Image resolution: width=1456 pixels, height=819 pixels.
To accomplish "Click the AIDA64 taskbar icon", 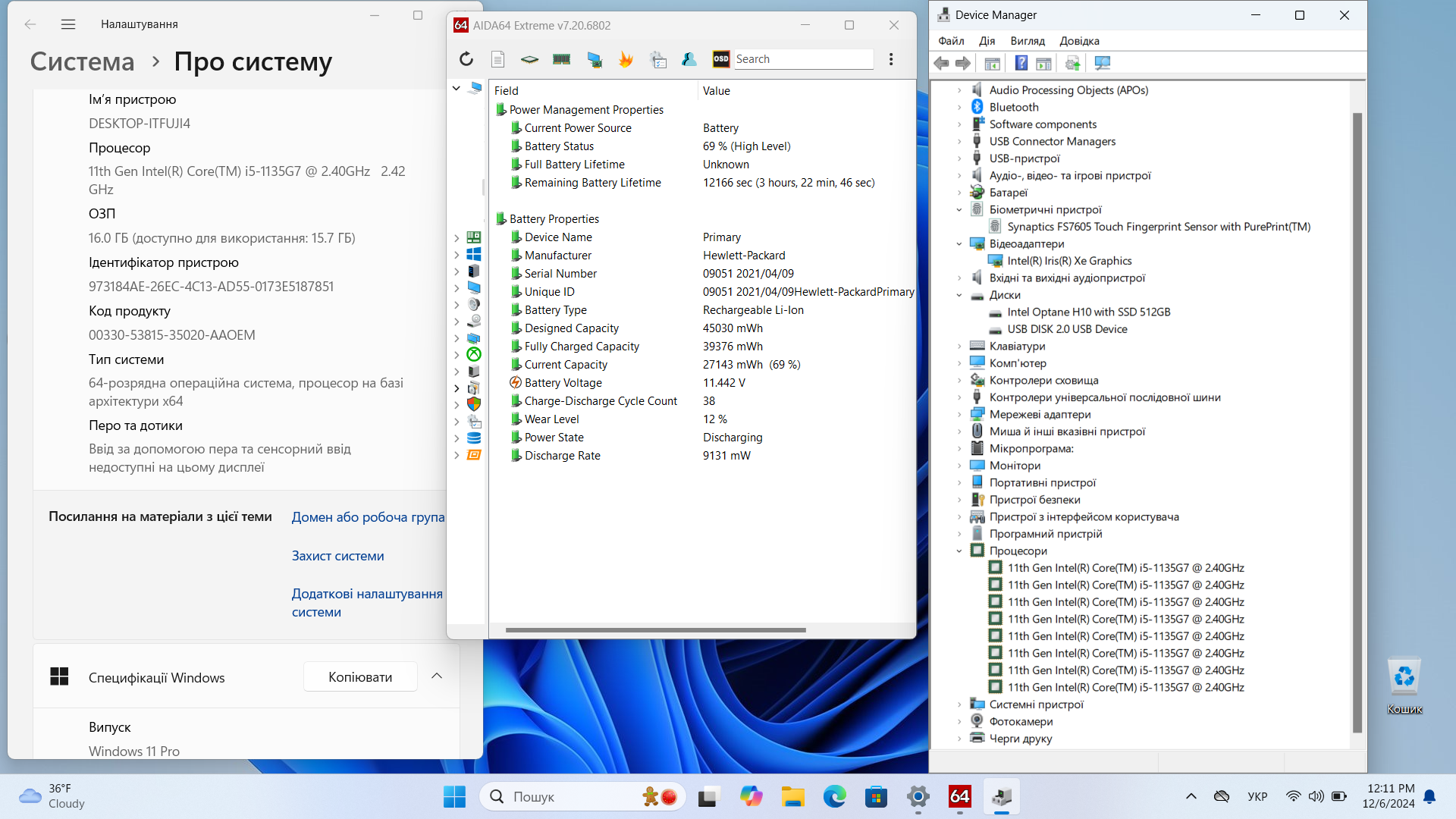I will pos(960,796).
